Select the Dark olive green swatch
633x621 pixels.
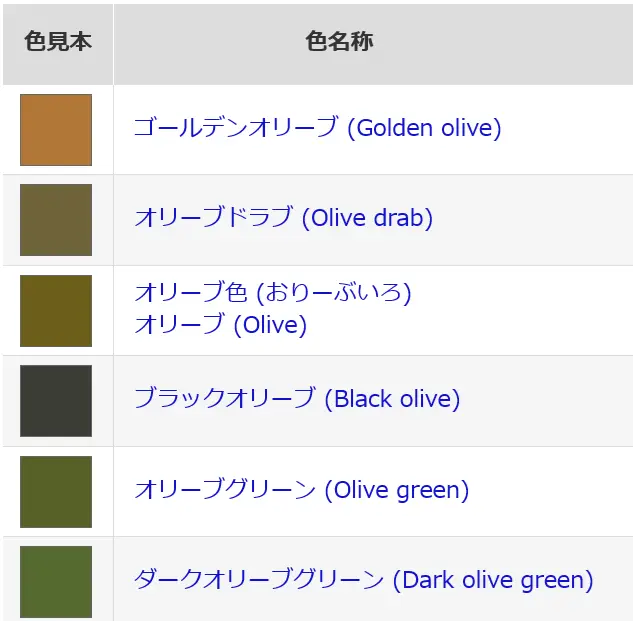click(x=56, y=582)
